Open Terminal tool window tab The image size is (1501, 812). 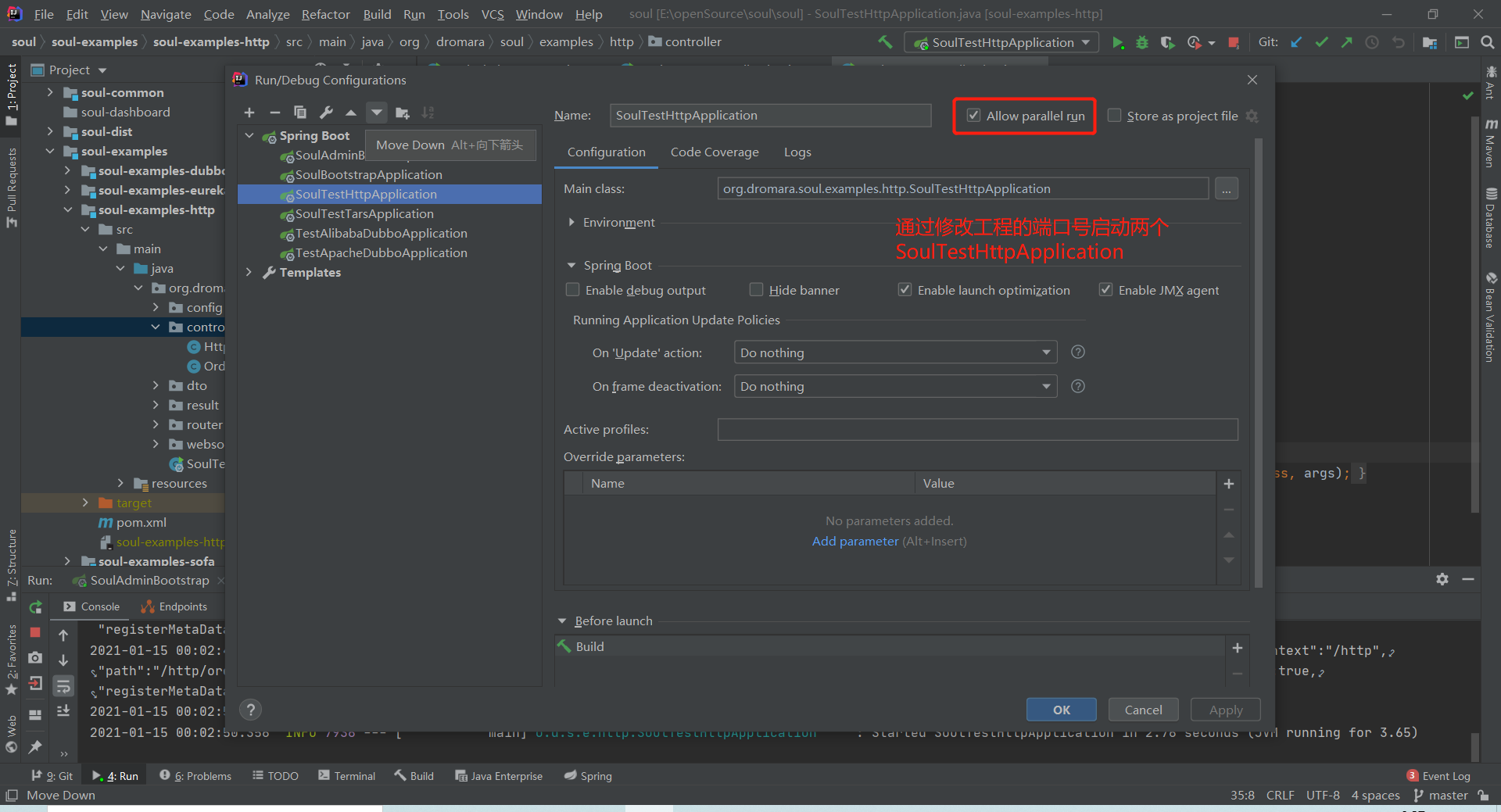coord(347,776)
